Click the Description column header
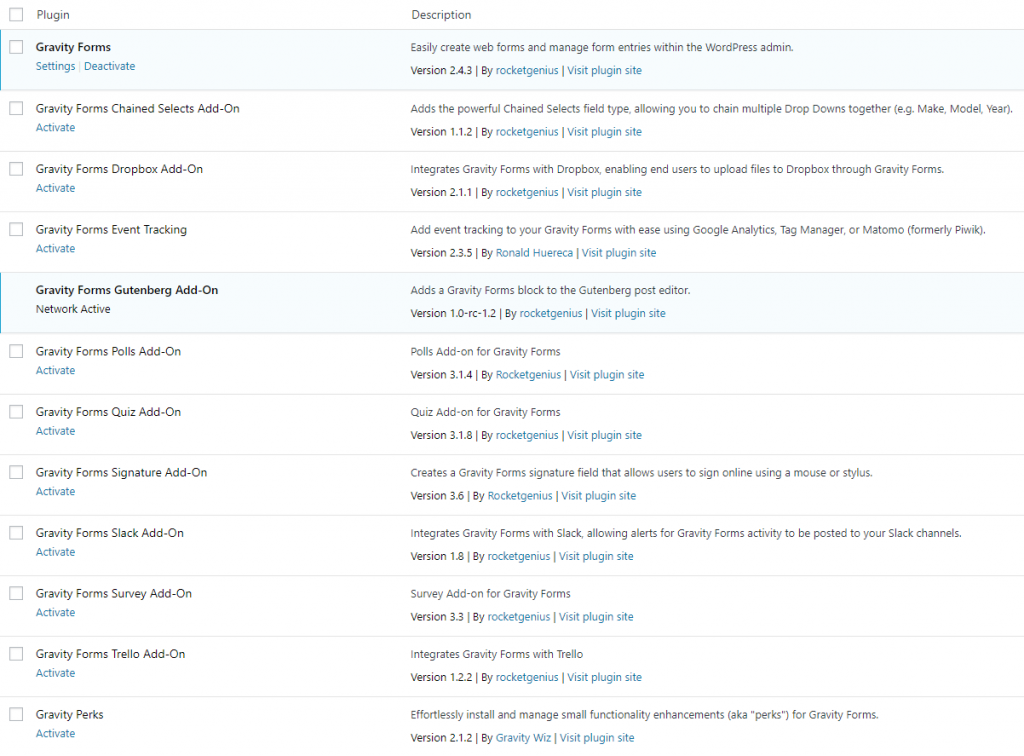This screenshot has height=756, width=1024. 441,15
